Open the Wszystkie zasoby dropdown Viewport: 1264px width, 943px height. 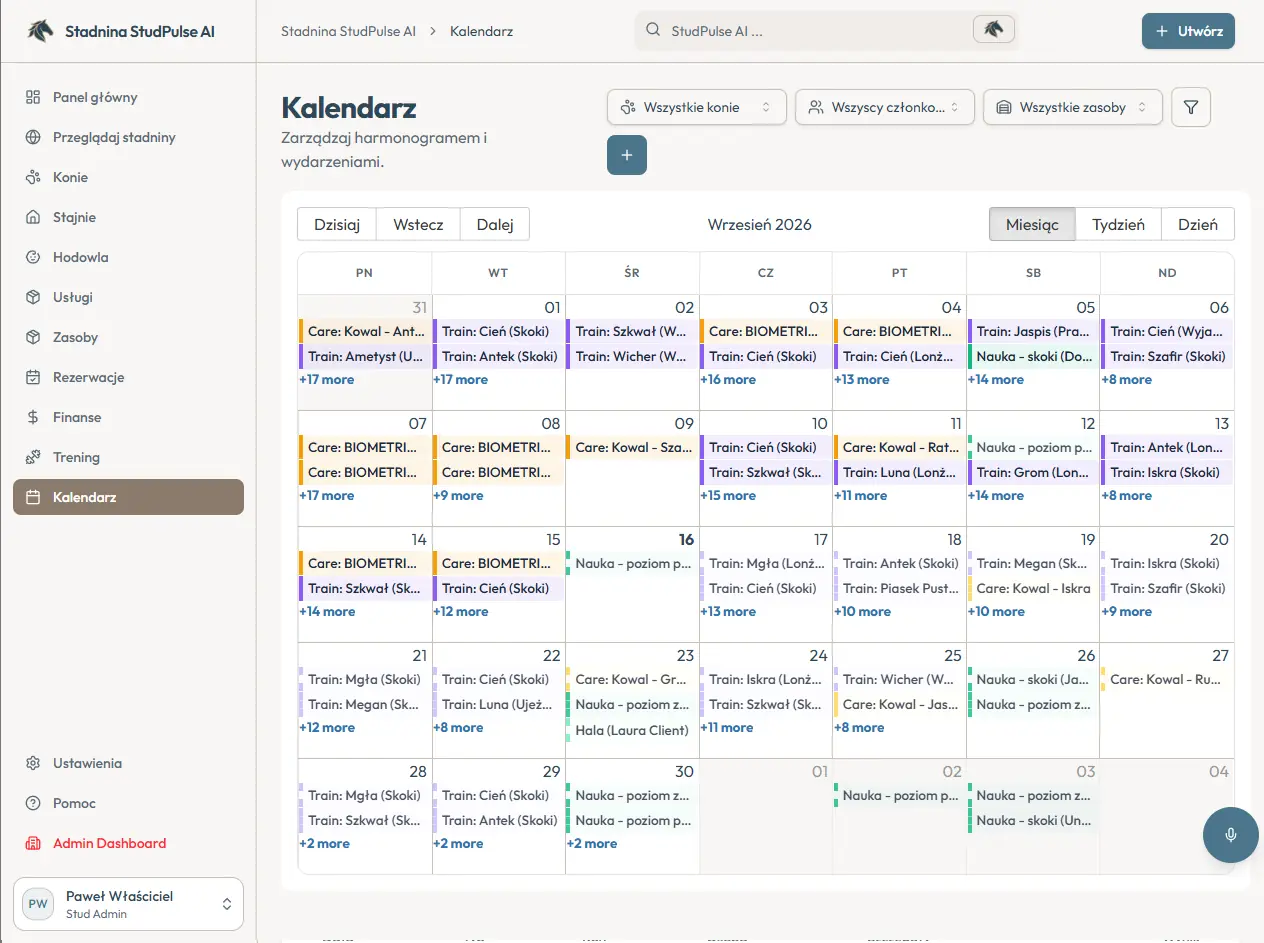[1073, 107]
